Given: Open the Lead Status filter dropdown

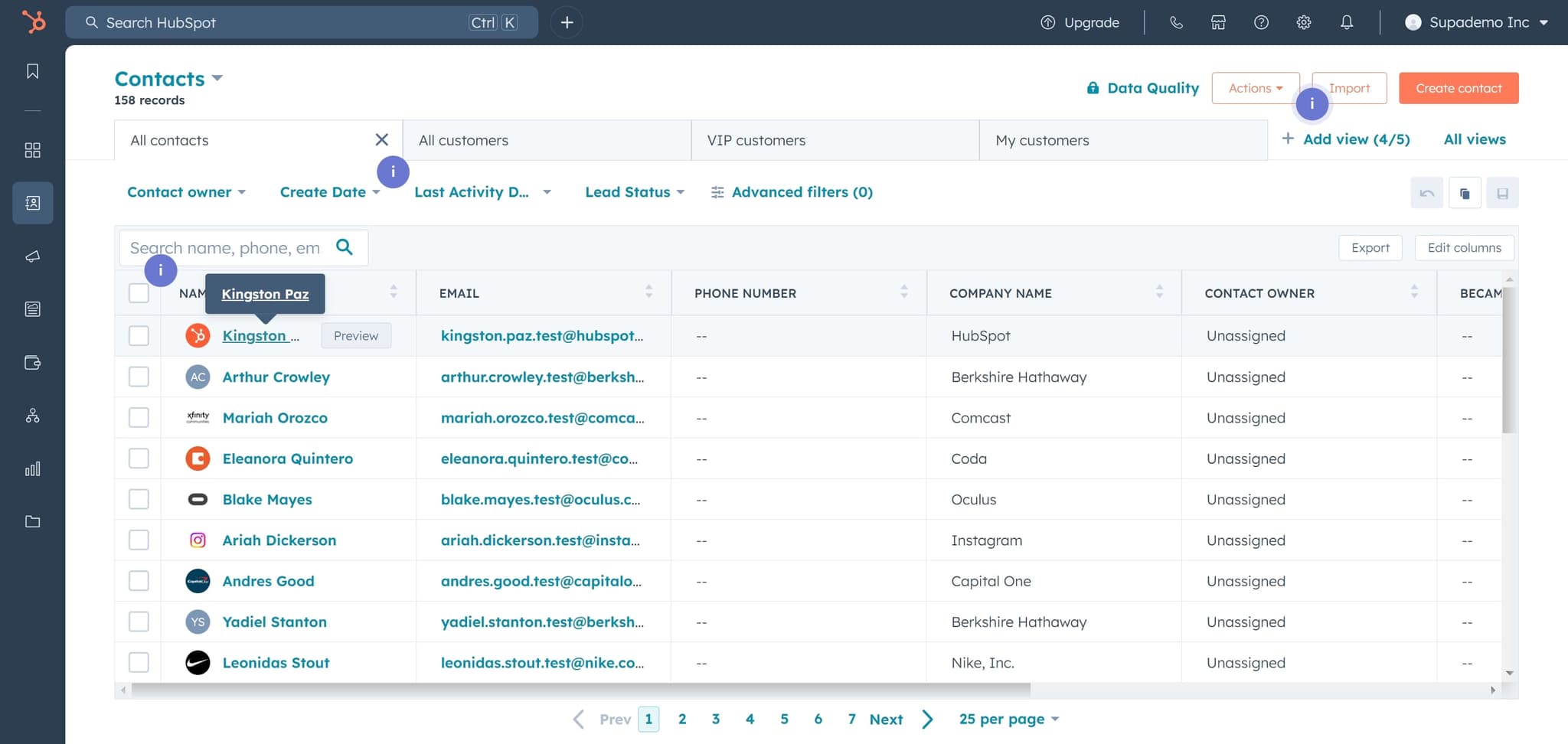Looking at the screenshot, I should [x=634, y=192].
